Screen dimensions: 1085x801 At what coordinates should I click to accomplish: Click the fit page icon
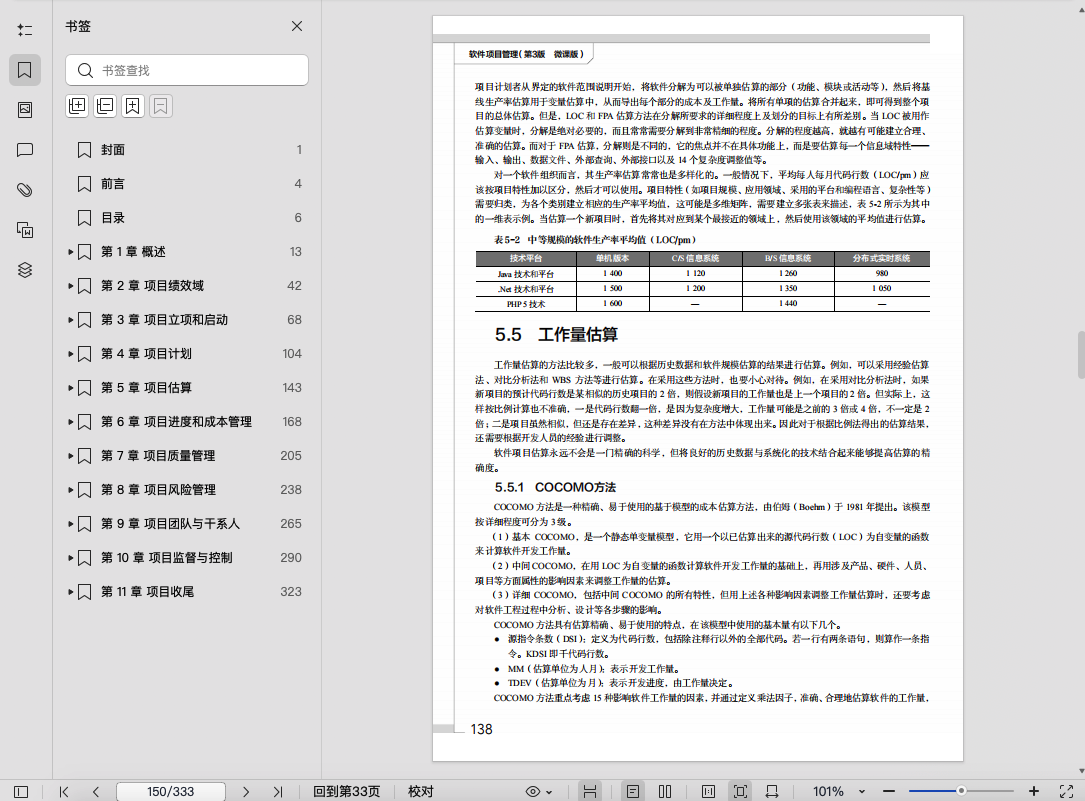[740, 791]
